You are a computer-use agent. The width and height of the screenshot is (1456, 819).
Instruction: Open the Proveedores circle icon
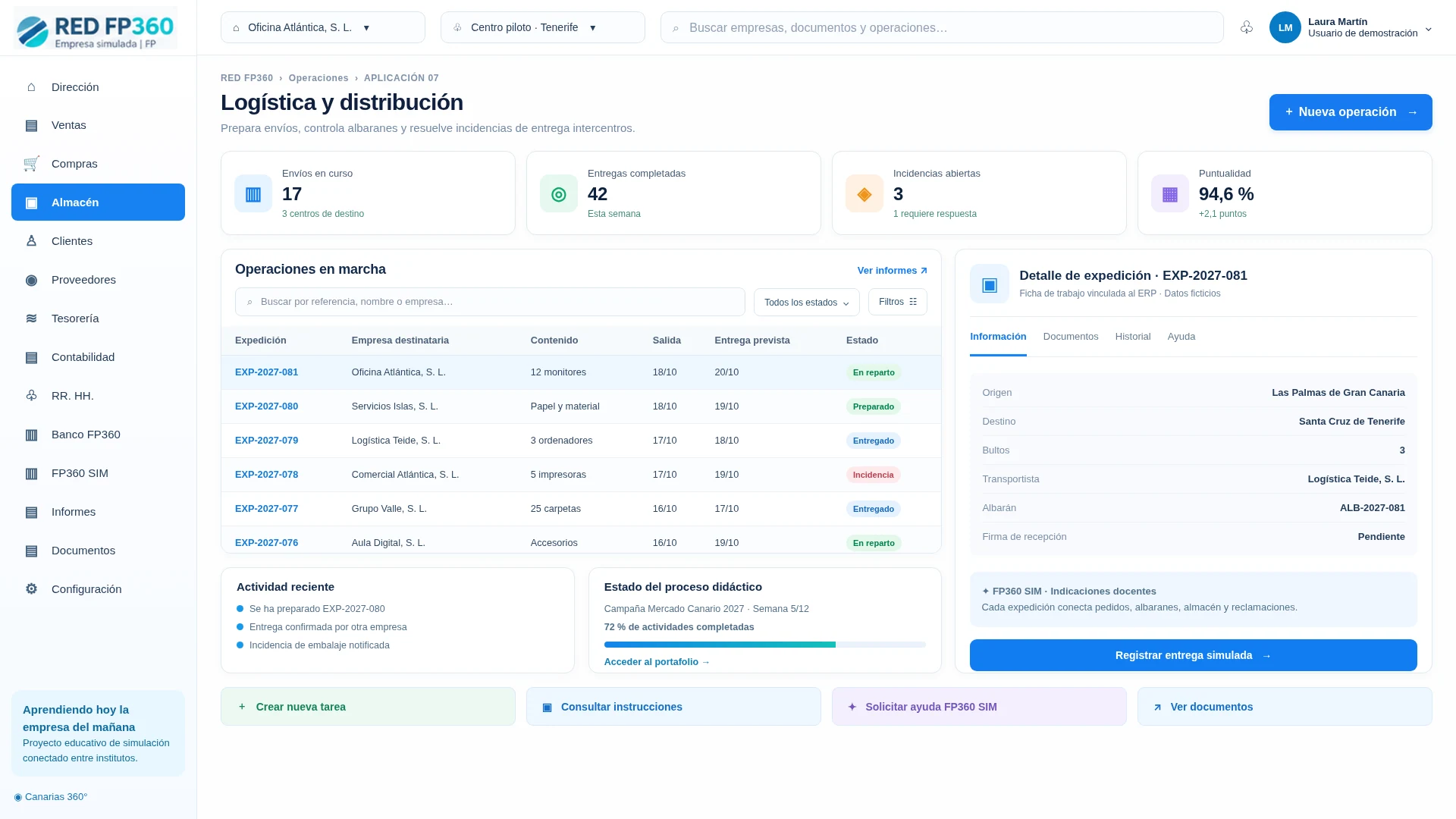pyautogui.click(x=31, y=280)
